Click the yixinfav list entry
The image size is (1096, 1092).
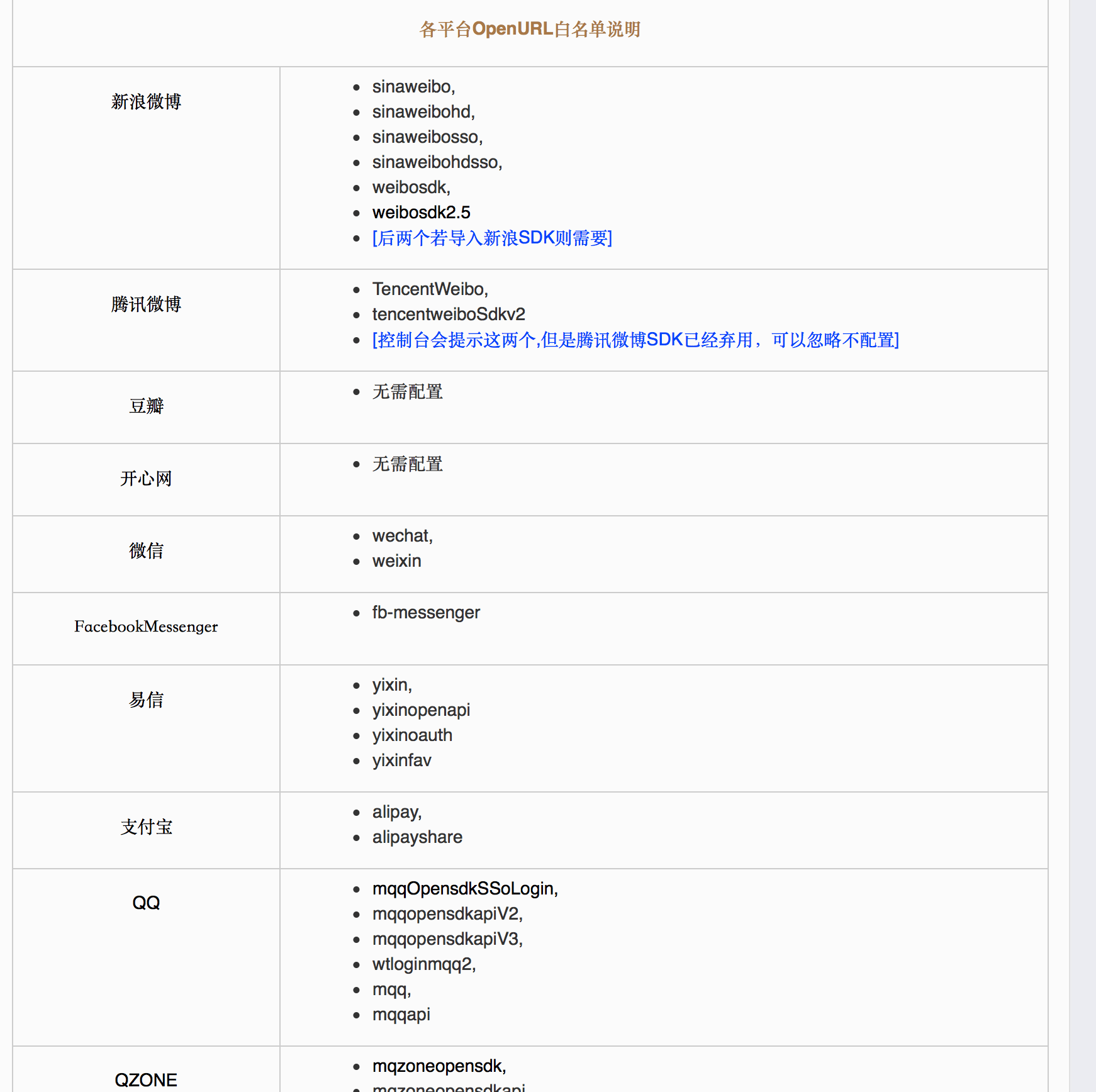[401, 760]
